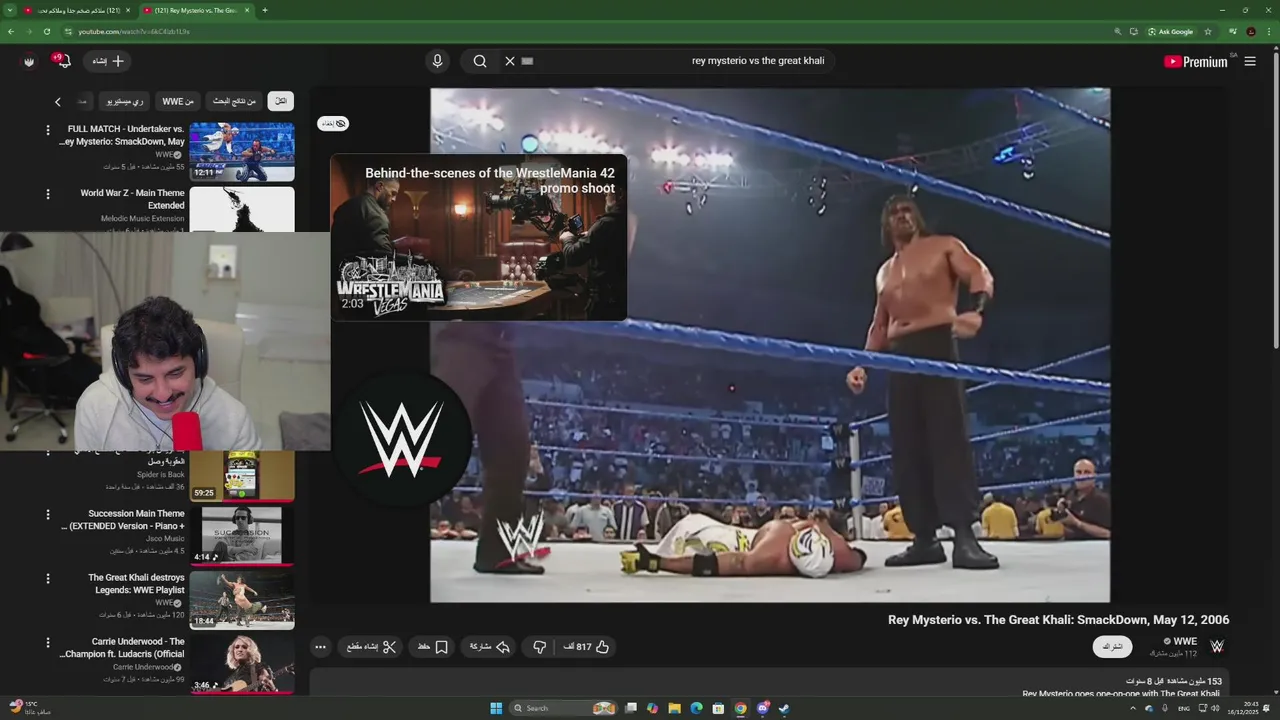This screenshot has height=720, width=1280.
Task: Open the YouTube hamburger guide menu
Action: pyautogui.click(x=1250, y=61)
